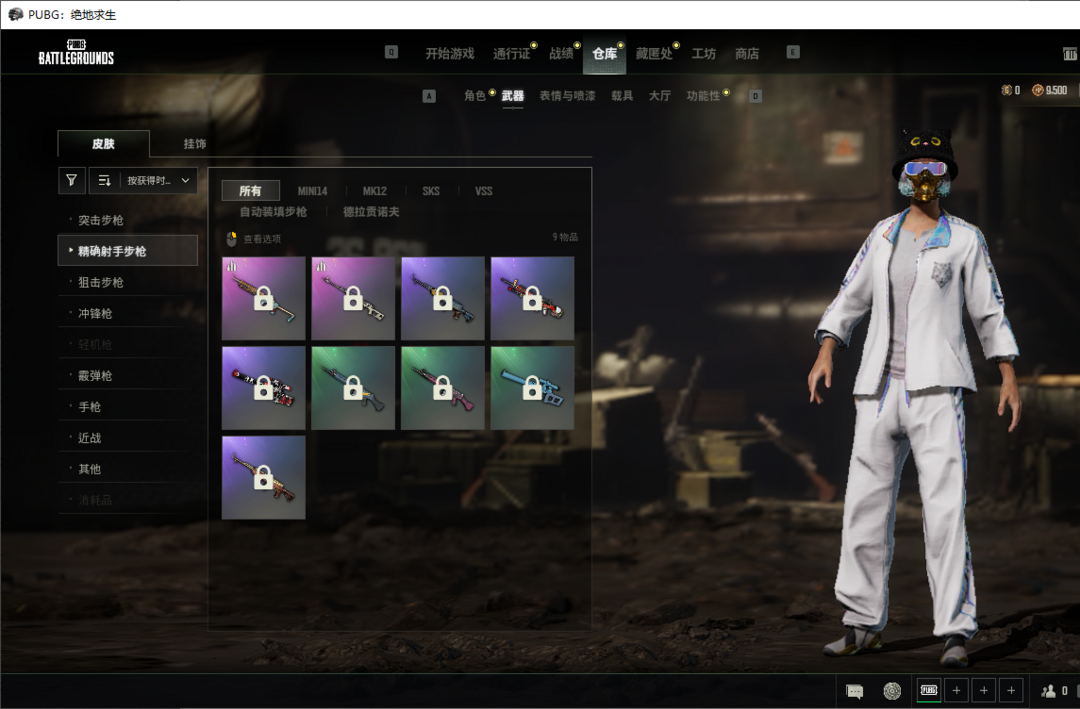Screen dimensions: 1080x709
Task: Click the PUBG Battlegrounds logo
Action: [76, 52]
